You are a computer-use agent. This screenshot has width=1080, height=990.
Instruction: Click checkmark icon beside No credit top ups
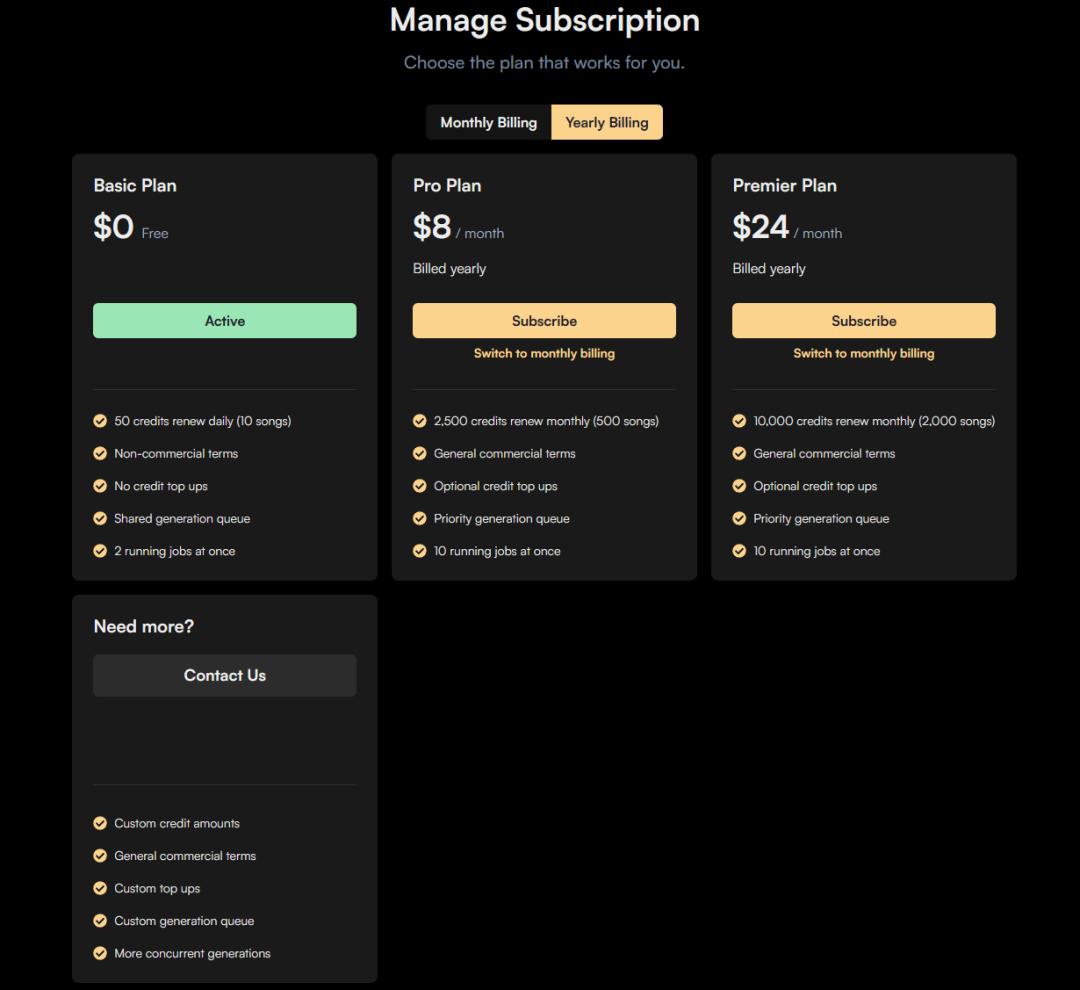coord(100,486)
